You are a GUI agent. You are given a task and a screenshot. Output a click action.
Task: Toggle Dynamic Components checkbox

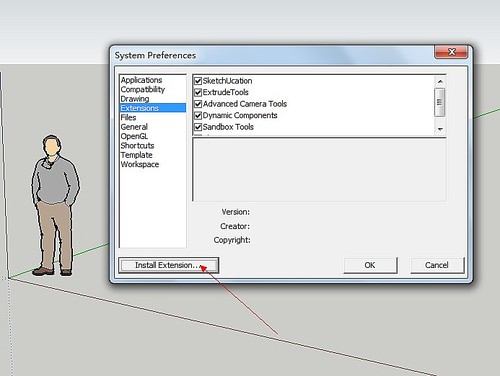[198, 115]
